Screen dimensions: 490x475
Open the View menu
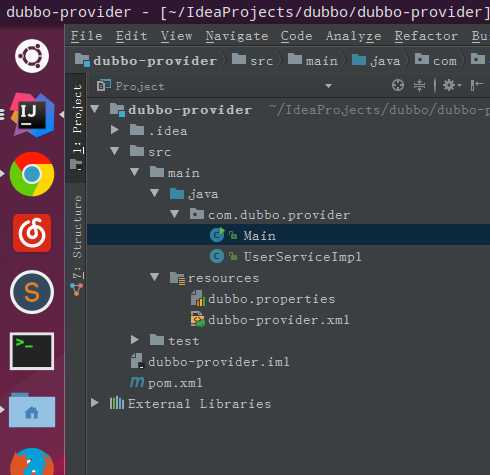[176, 36]
